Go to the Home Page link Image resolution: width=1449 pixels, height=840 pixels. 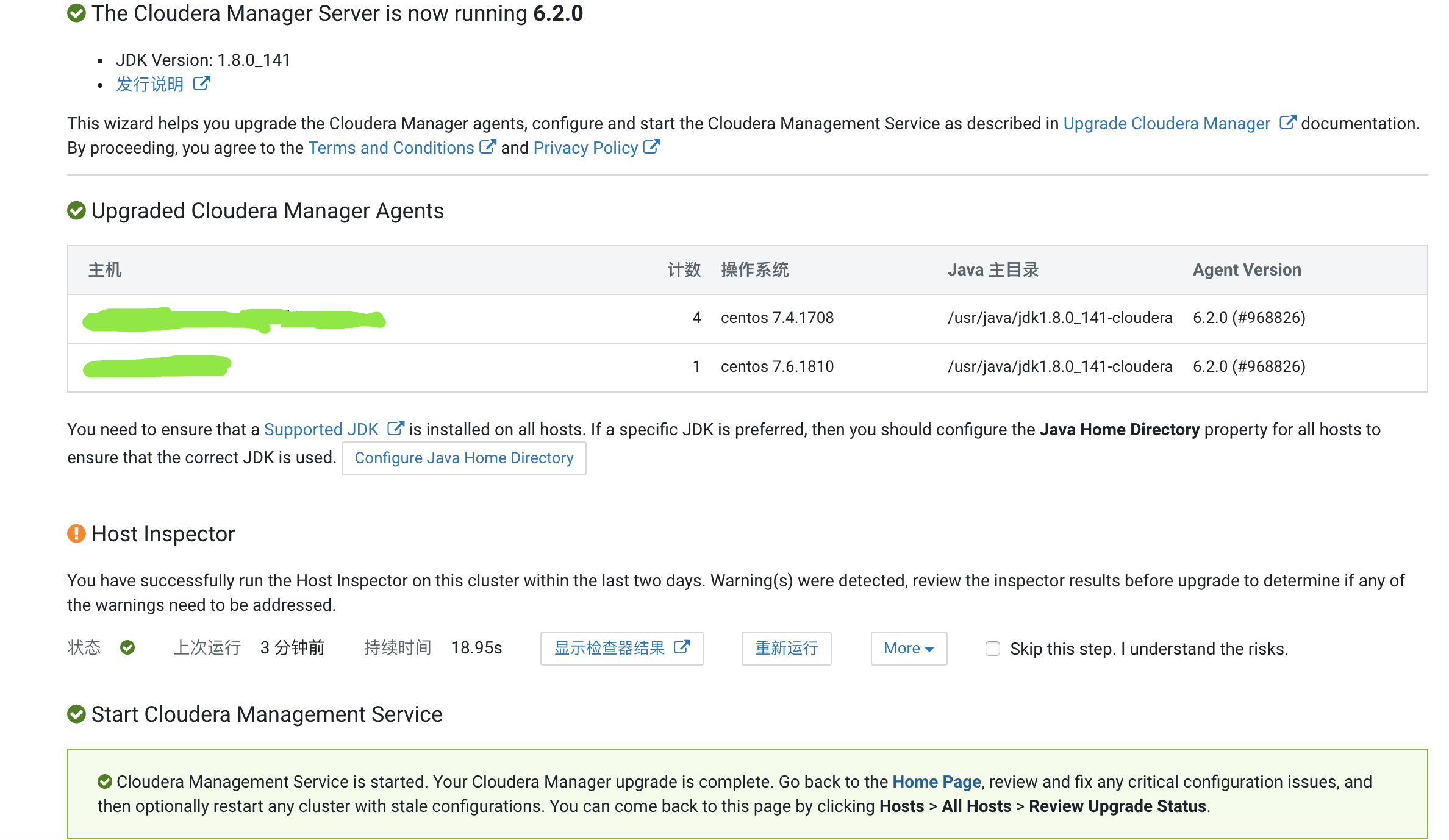pyautogui.click(x=937, y=781)
